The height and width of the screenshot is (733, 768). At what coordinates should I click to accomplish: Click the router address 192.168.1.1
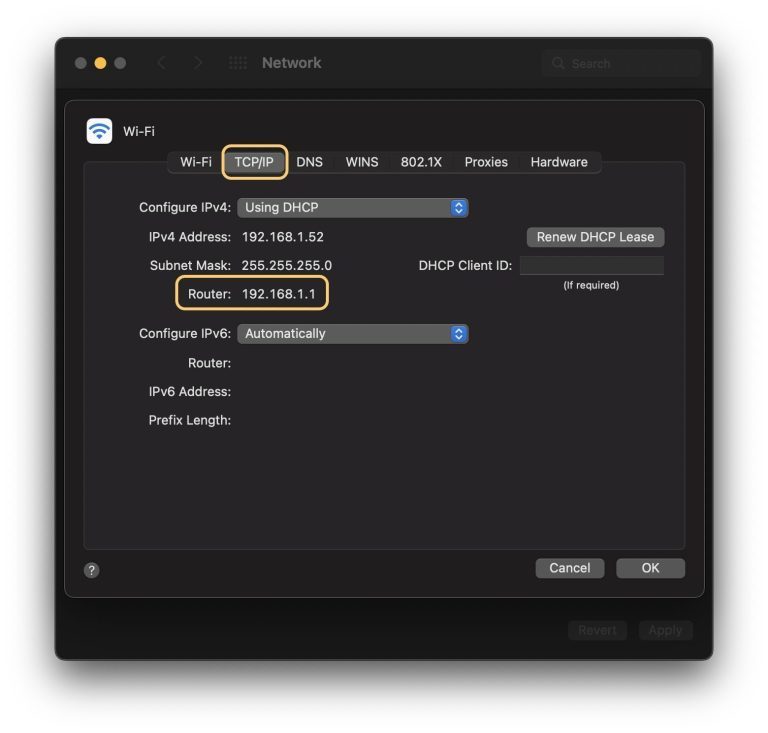coord(279,294)
